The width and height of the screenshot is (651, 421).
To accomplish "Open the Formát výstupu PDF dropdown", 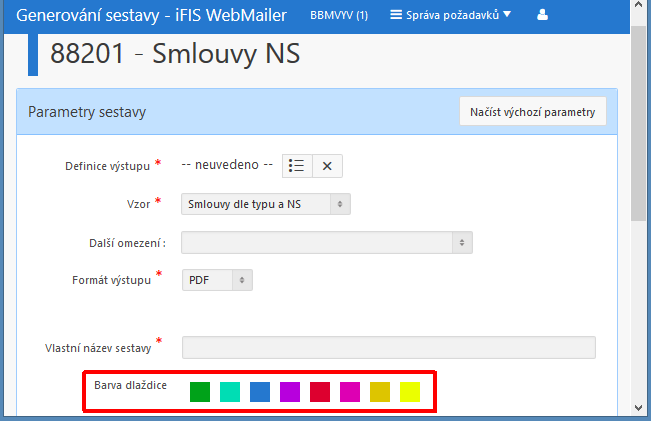I will click(217, 280).
